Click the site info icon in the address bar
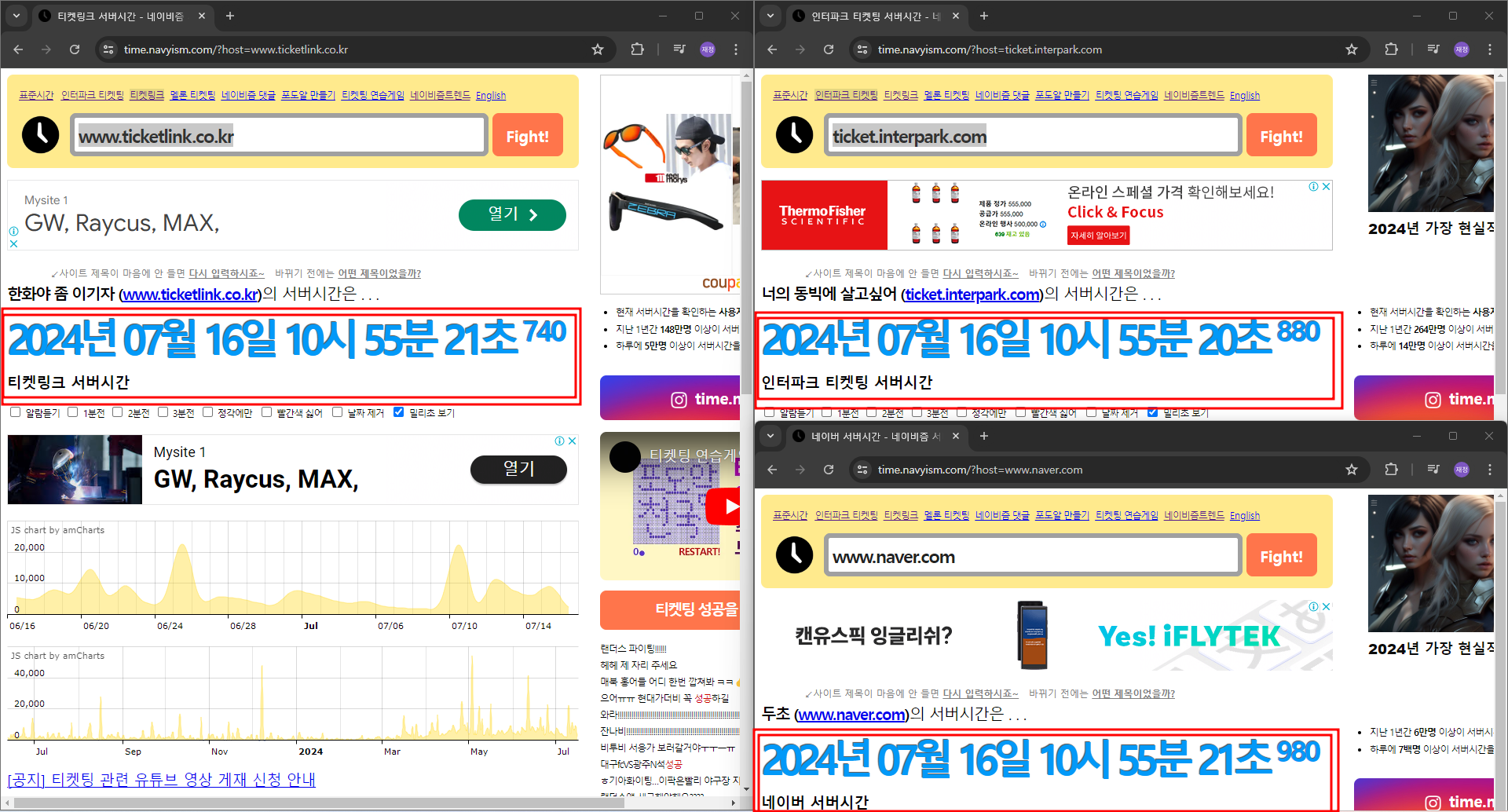 [108, 49]
